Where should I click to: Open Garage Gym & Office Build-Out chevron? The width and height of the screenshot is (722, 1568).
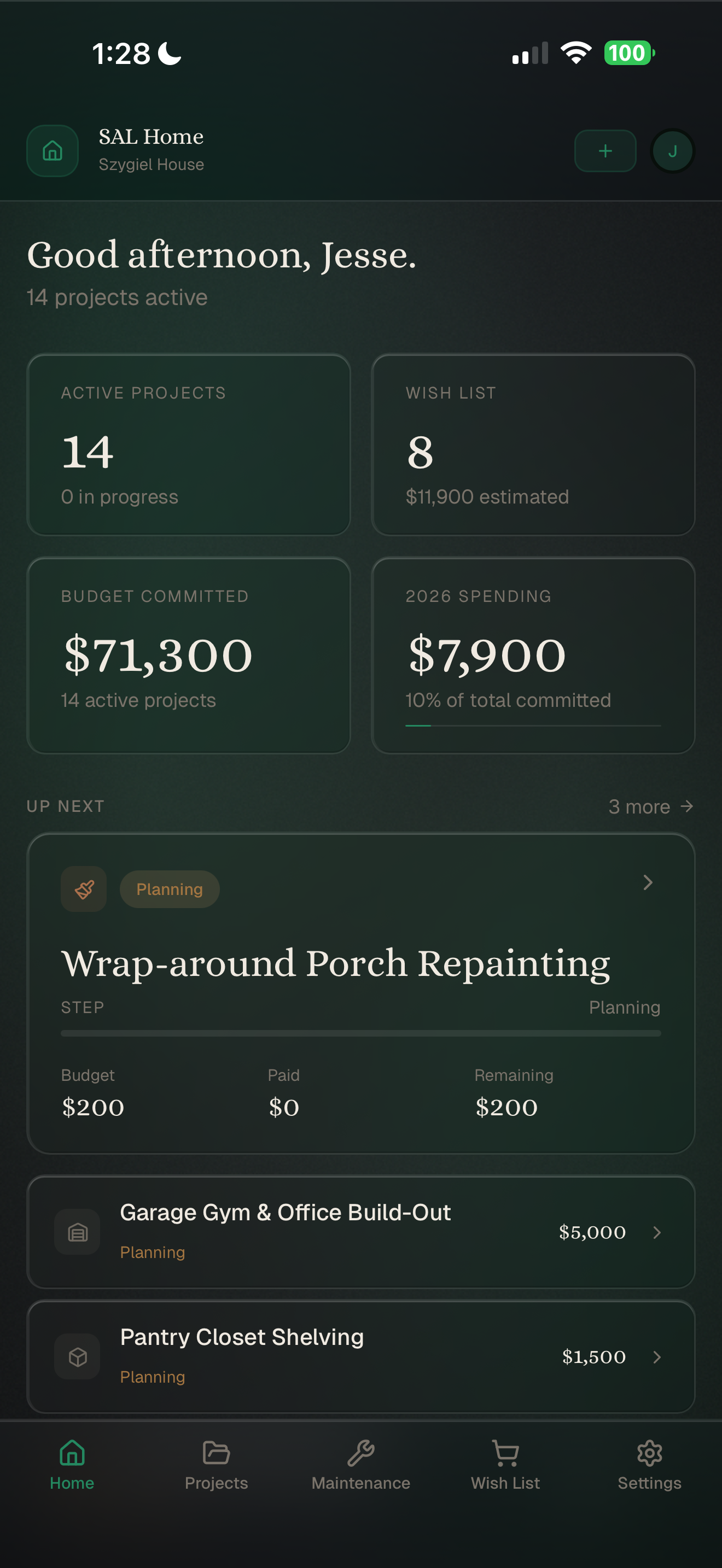pyautogui.click(x=657, y=1233)
